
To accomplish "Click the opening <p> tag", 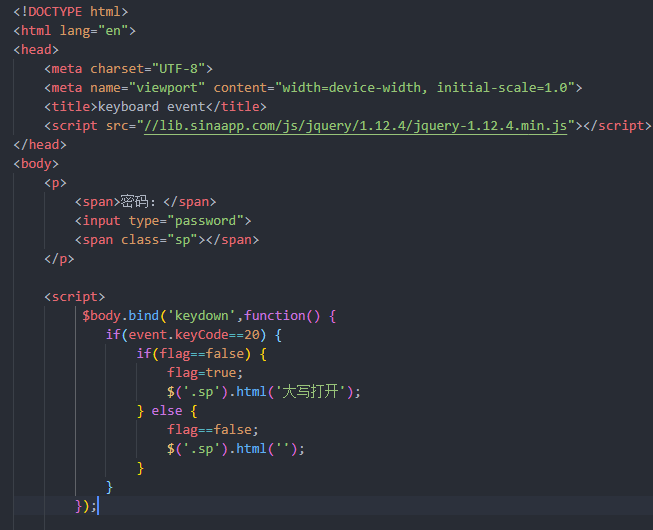I will 55,183.
